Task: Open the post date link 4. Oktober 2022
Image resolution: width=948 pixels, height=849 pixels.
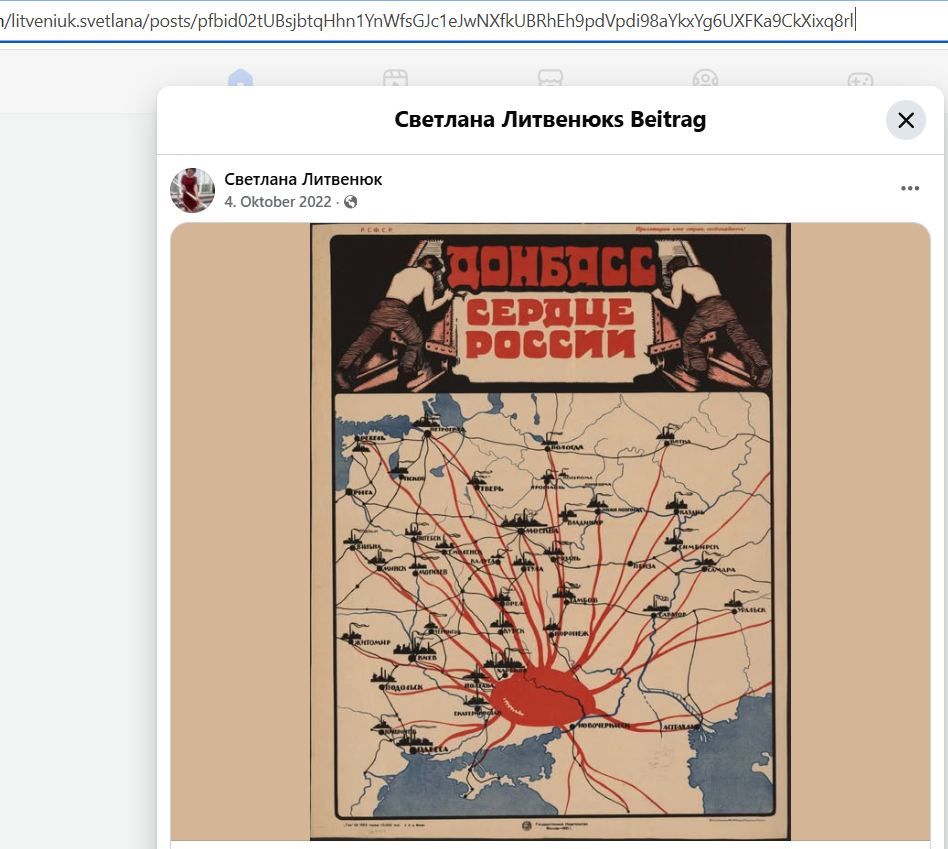Action: pyautogui.click(x=278, y=202)
